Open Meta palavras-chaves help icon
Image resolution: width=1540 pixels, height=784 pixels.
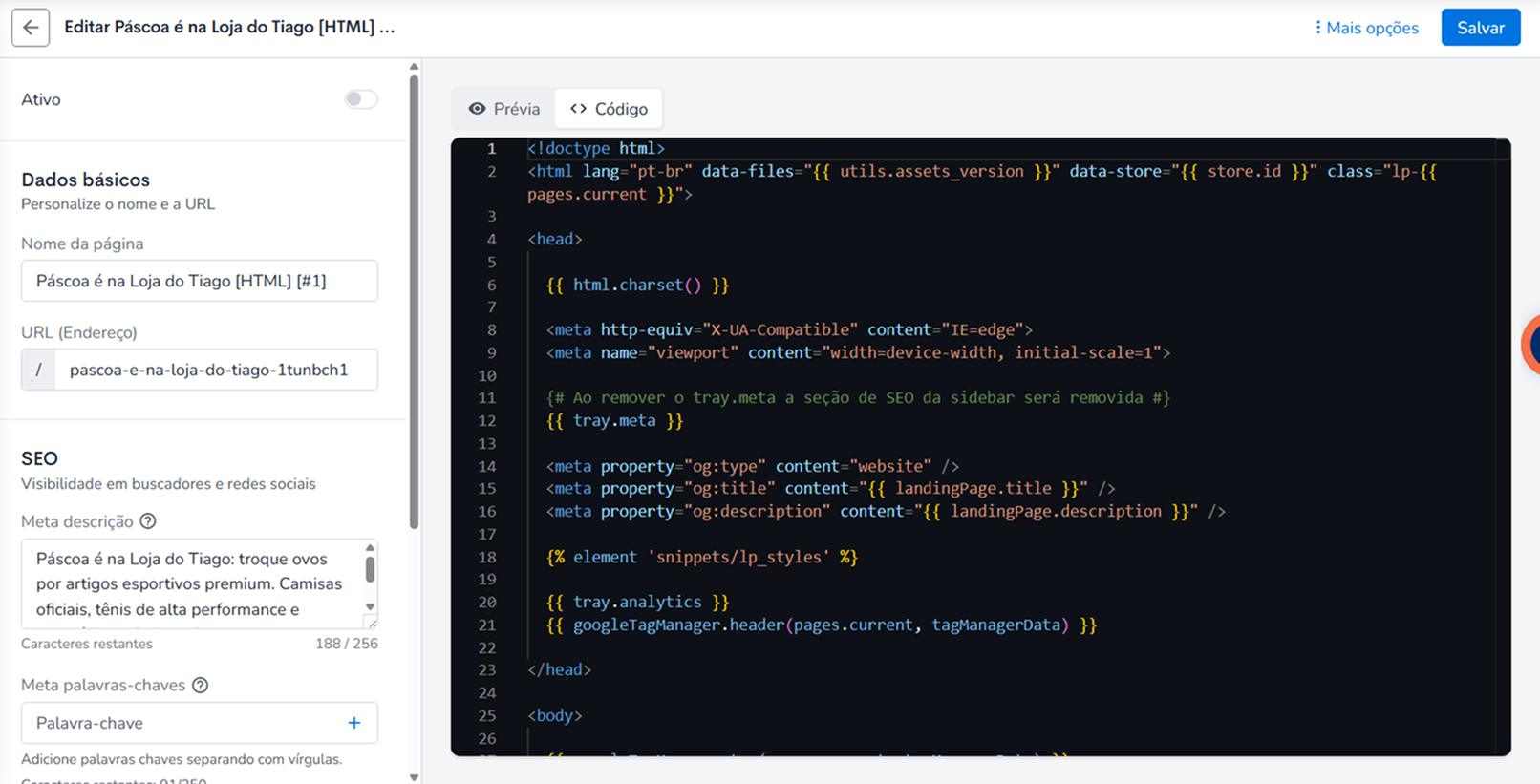[200, 685]
